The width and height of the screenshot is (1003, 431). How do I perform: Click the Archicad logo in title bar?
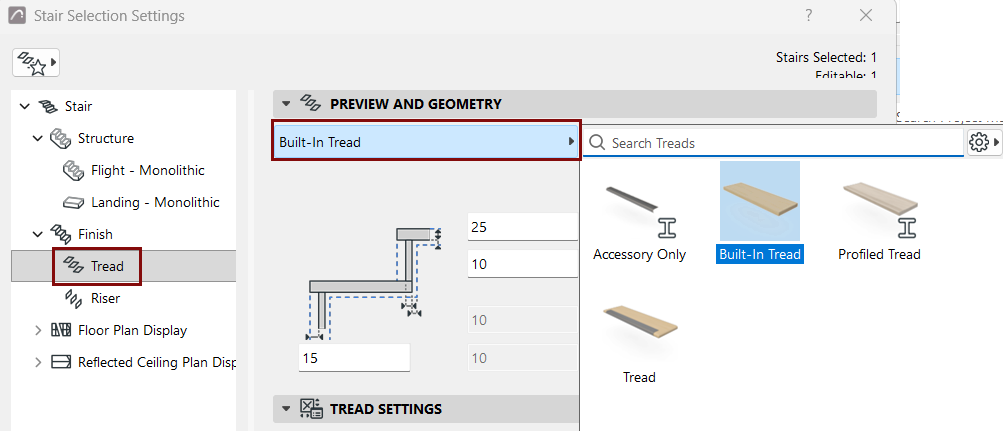pyautogui.click(x=17, y=16)
